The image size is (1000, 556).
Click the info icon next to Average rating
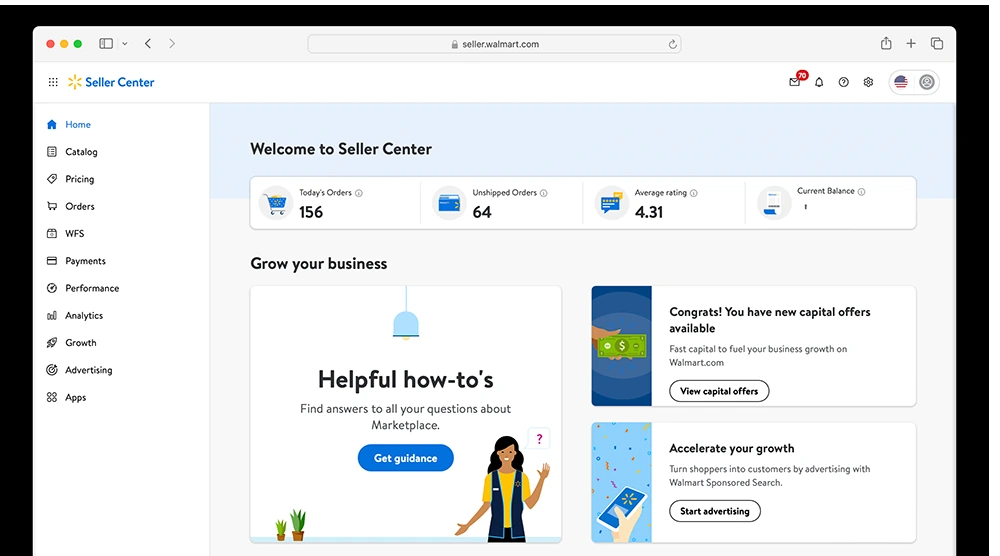693,193
